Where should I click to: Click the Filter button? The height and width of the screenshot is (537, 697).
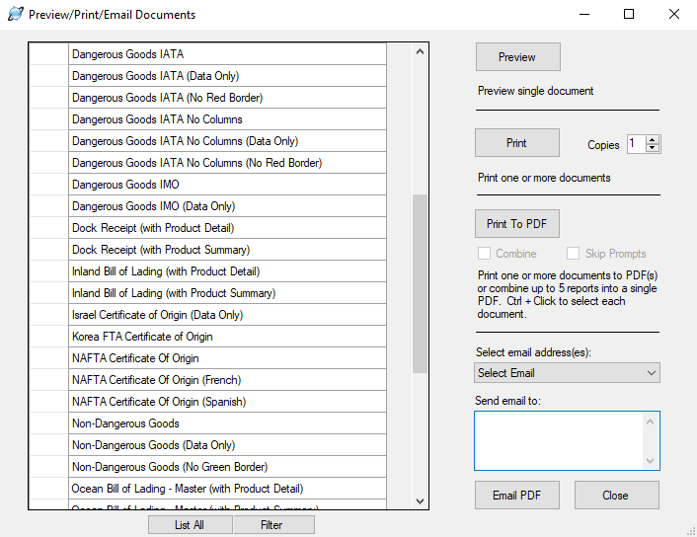point(274,525)
